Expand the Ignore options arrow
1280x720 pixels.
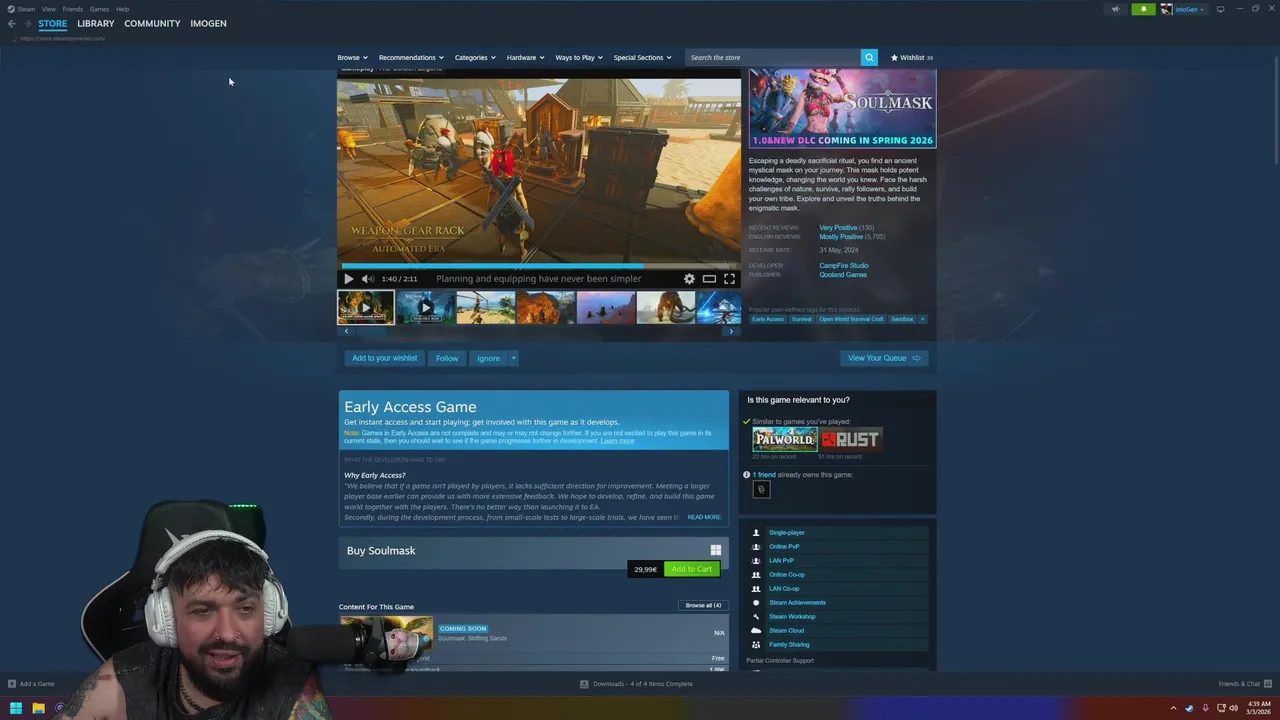point(513,358)
